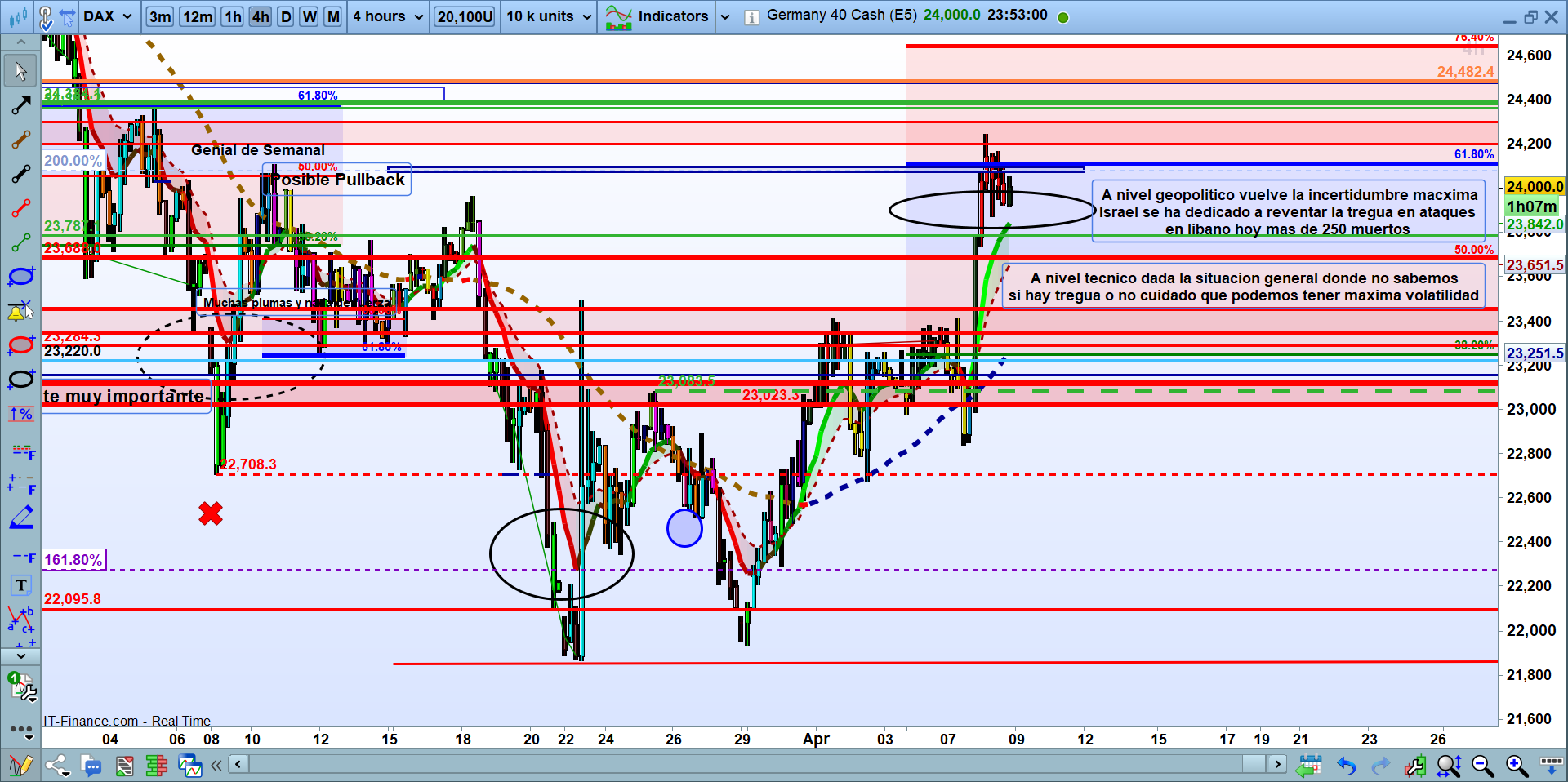
Task: Toggle the Daily (D) timeframe button
Action: click(x=286, y=16)
